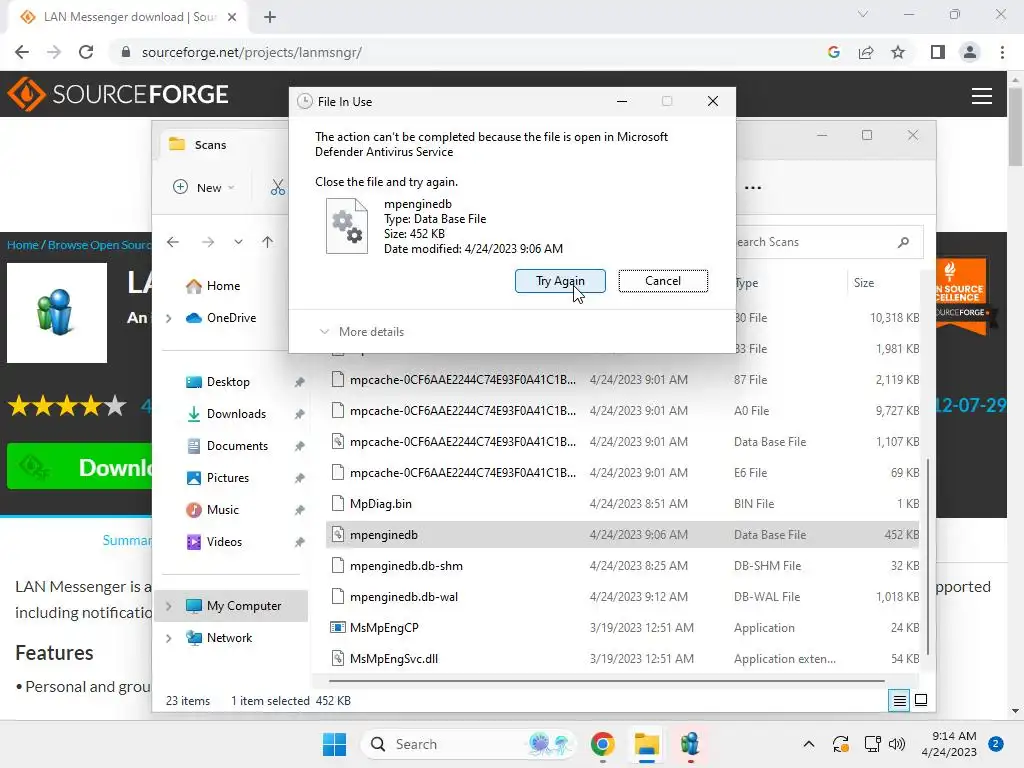Click green Download button on SourceForge

coord(80,467)
